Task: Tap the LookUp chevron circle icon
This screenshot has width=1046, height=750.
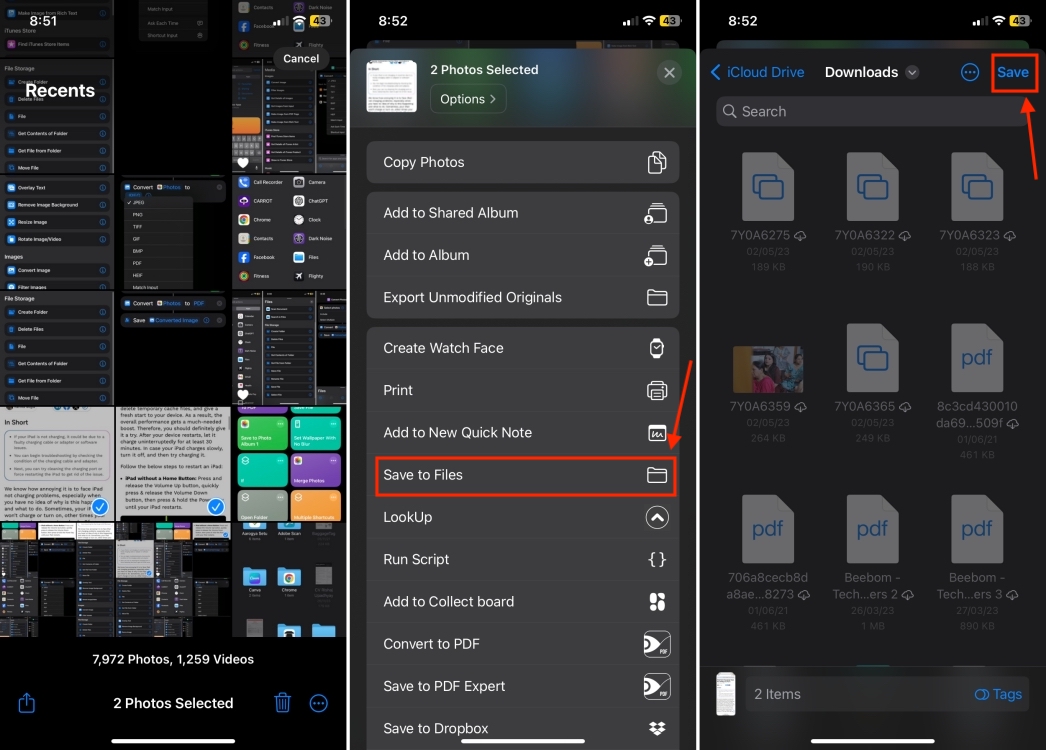Action: click(x=657, y=517)
